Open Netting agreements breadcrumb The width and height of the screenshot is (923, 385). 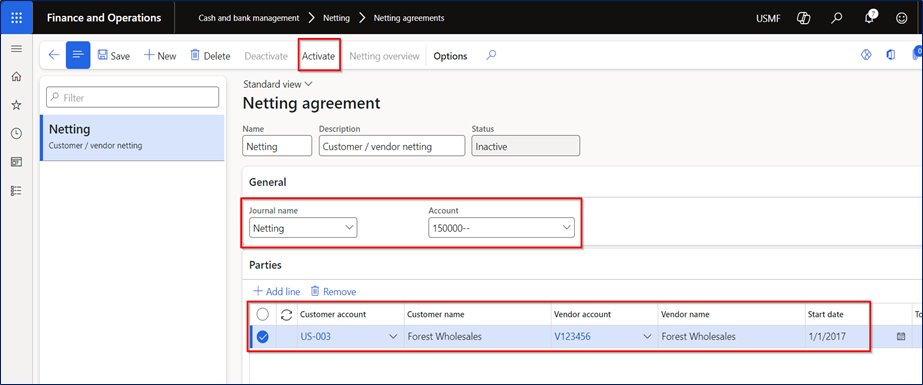tap(409, 18)
